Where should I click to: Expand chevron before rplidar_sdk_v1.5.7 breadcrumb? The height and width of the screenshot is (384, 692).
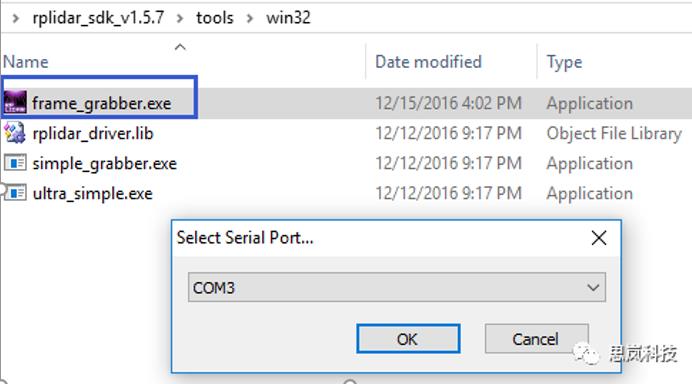(15, 18)
